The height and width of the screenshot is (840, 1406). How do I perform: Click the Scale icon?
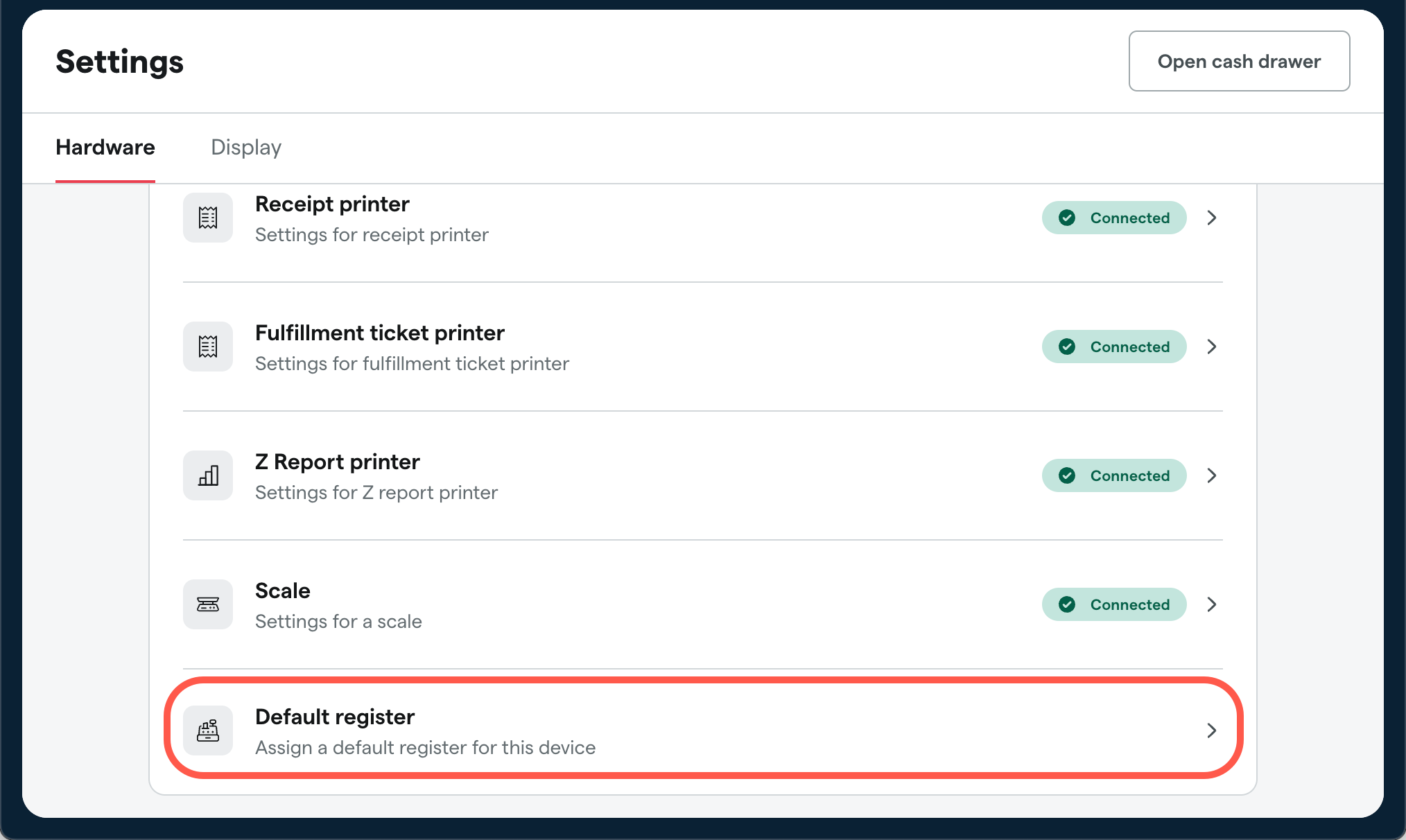tap(208, 604)
